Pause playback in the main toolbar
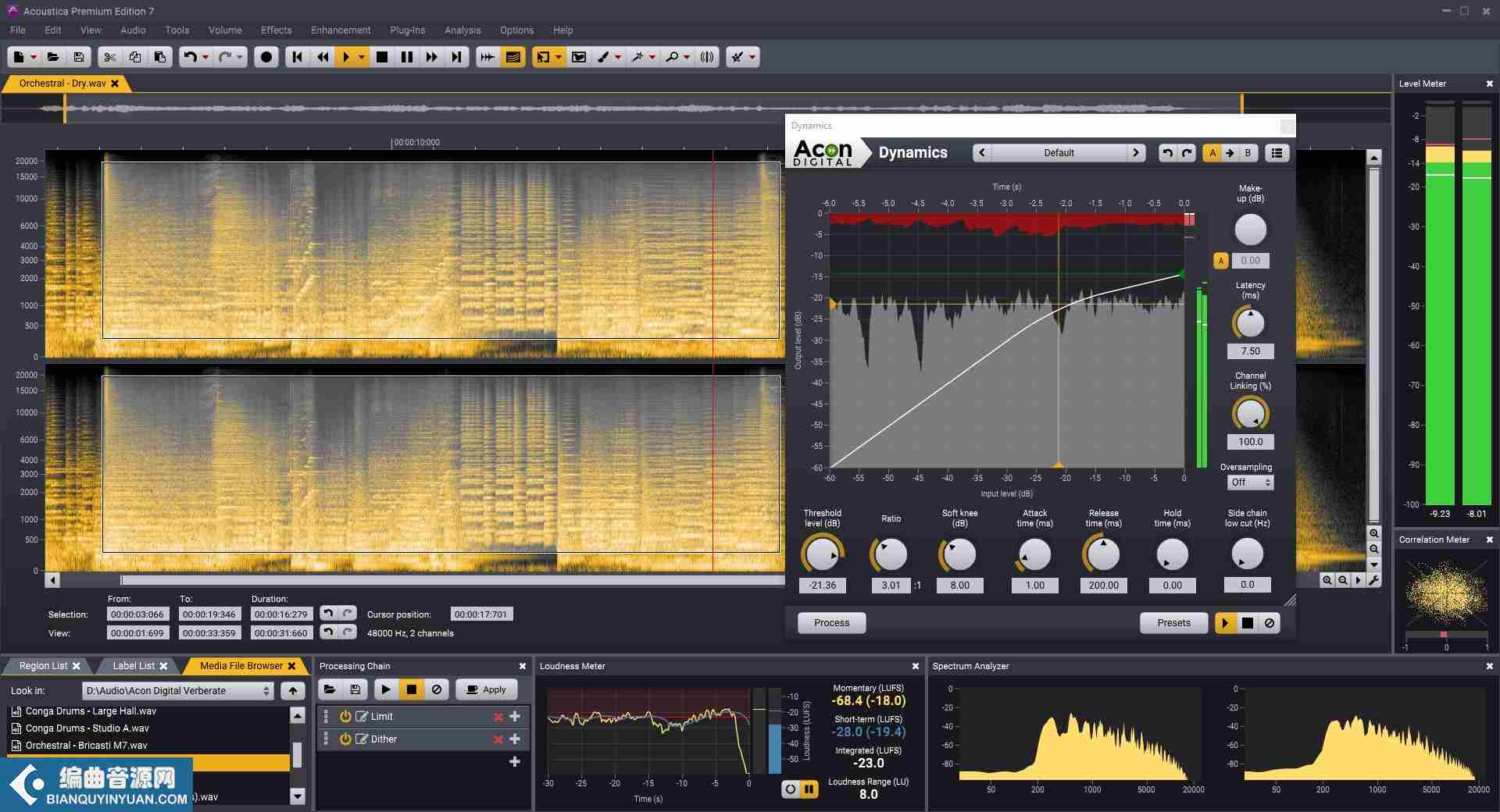This screenshot has height=812, width=1500. click(407, 57)
